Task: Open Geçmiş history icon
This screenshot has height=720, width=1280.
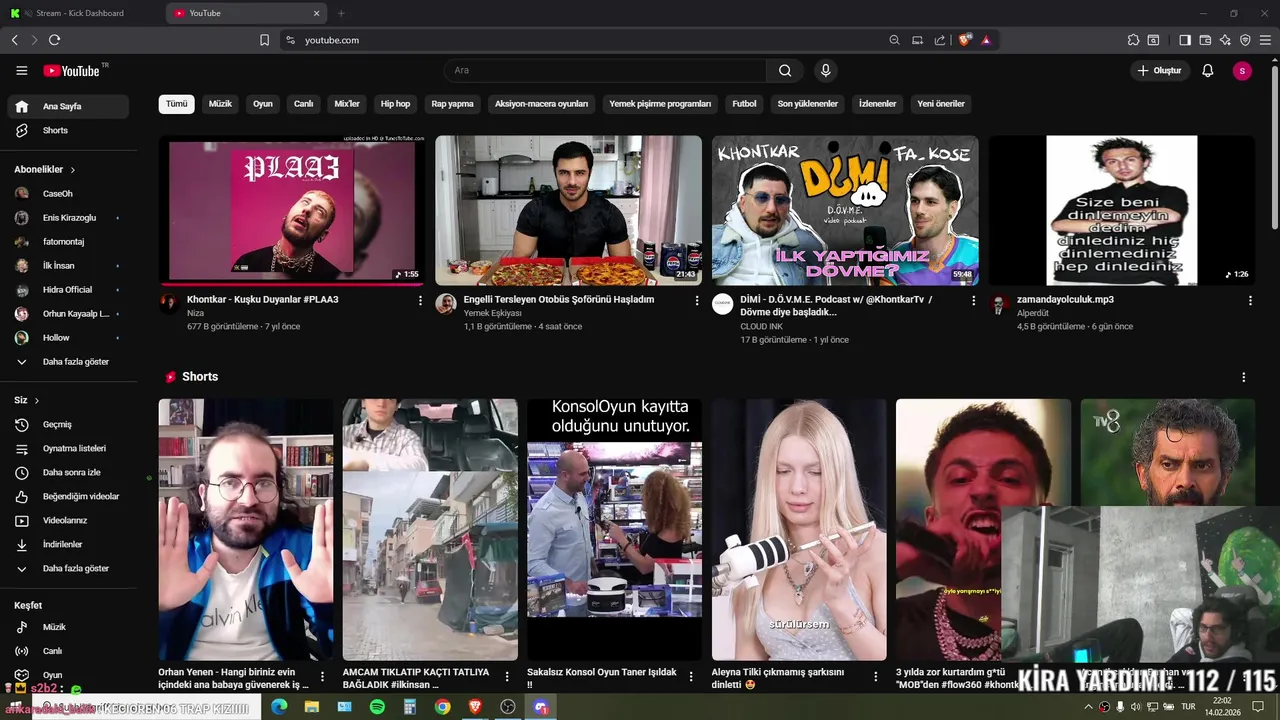Action: (22, 424)
